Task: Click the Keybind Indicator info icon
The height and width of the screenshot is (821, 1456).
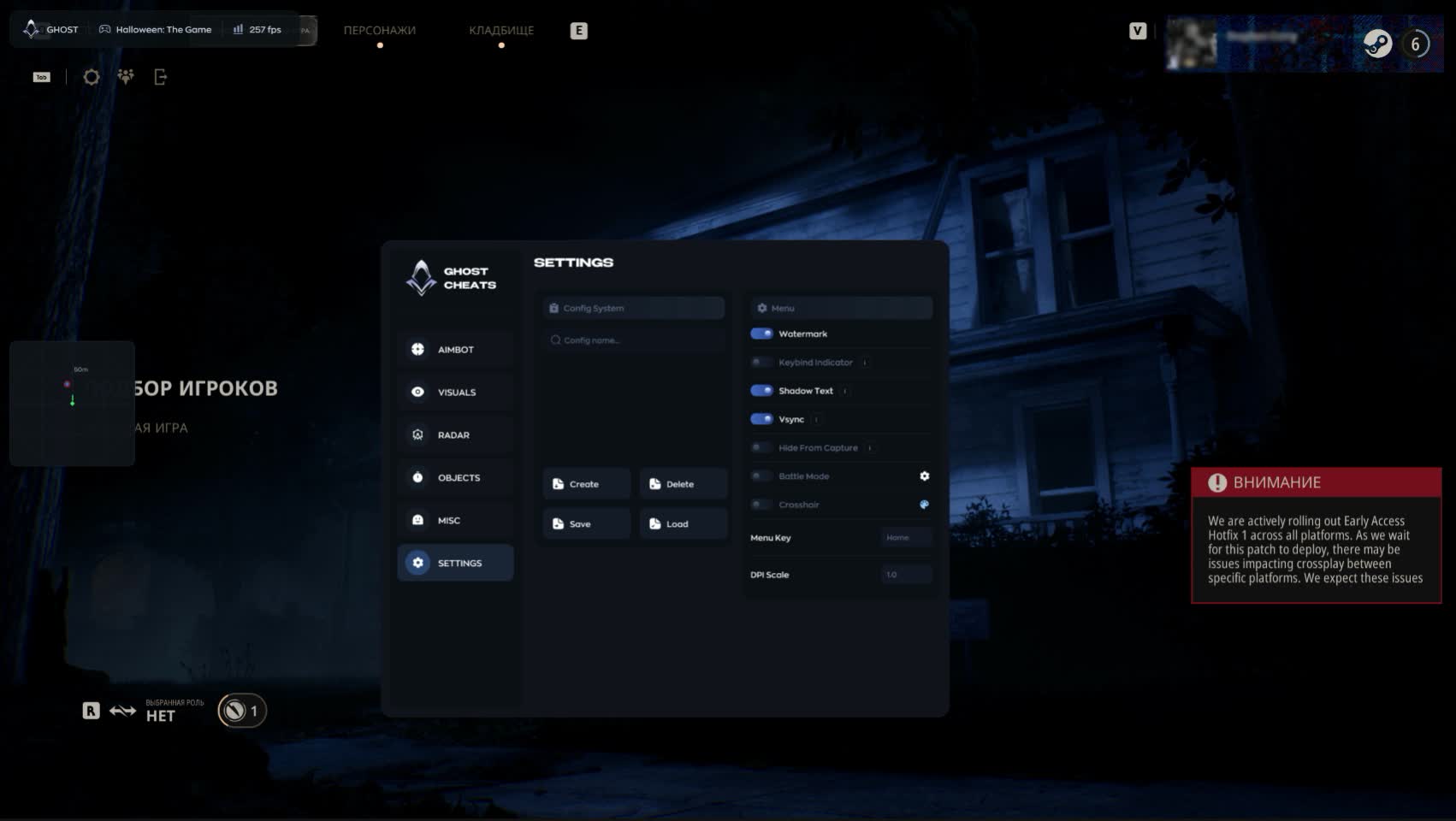Action: (x=865, y=363)
